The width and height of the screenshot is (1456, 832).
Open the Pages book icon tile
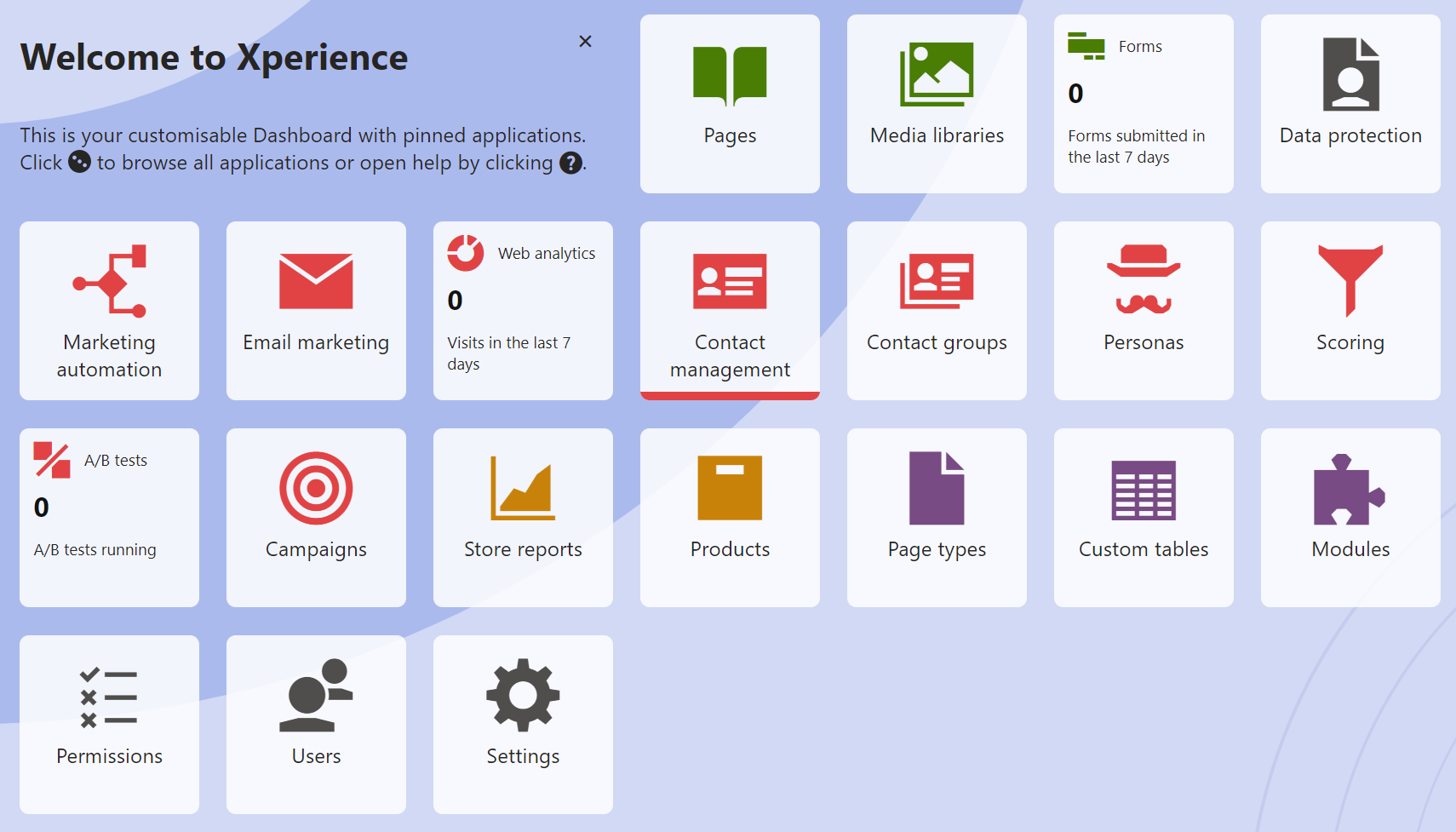click(x=730, y=76)
